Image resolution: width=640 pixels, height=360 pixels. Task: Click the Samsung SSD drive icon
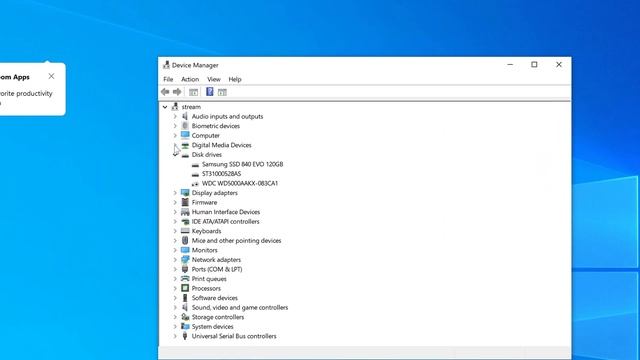coord(195,164)
